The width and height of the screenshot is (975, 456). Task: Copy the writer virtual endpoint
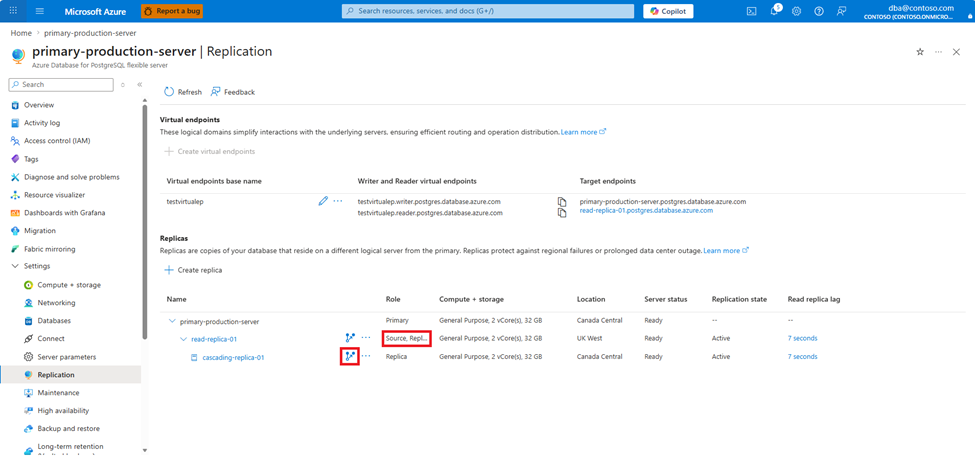pyautogui.click(x=561, y=202)
